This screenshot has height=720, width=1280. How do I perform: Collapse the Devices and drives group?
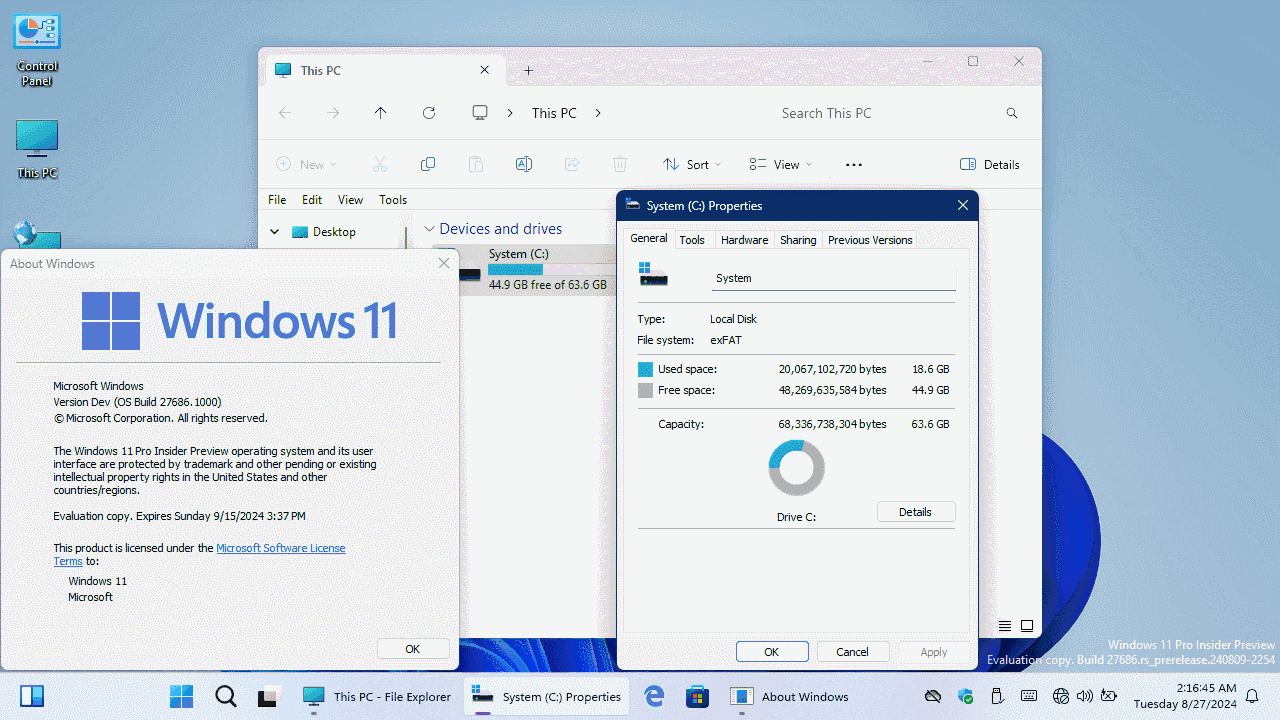coord(429,229)
